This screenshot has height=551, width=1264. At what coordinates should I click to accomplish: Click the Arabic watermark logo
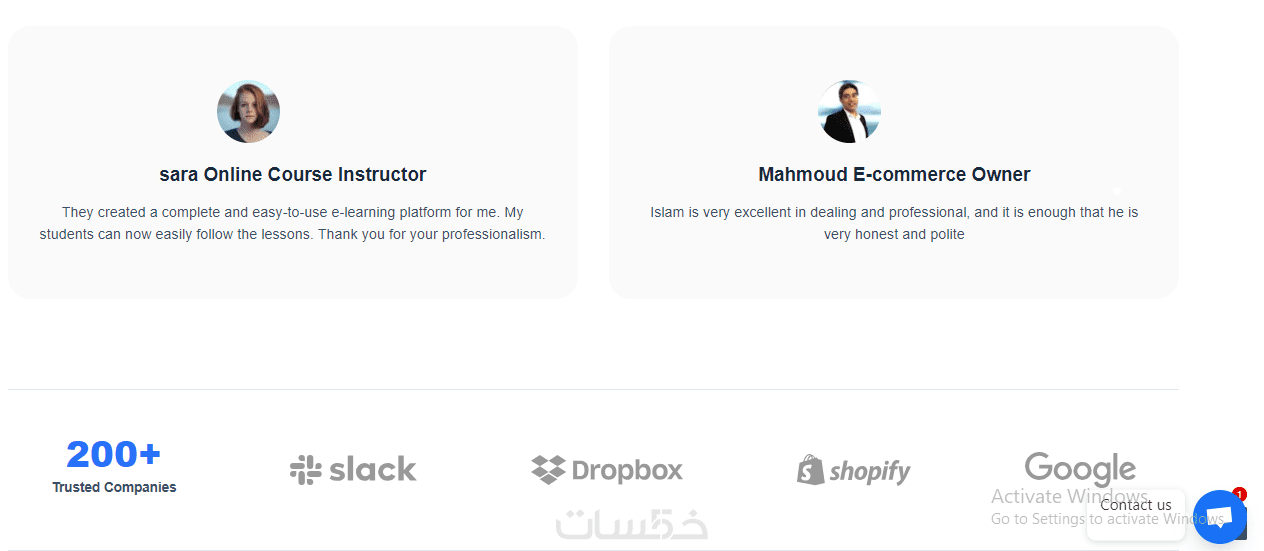pyautogui.click(x=632, y=526)
